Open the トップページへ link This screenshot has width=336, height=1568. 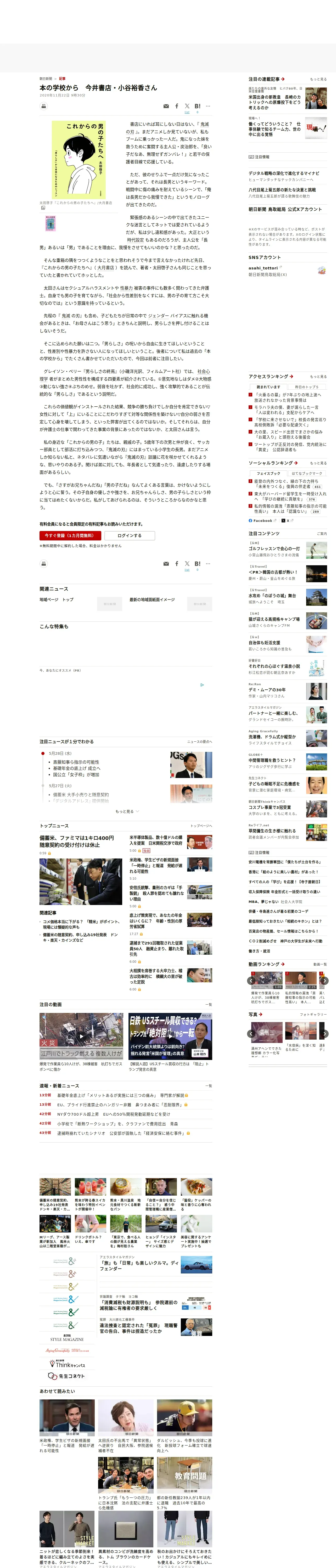coord(201,826)
